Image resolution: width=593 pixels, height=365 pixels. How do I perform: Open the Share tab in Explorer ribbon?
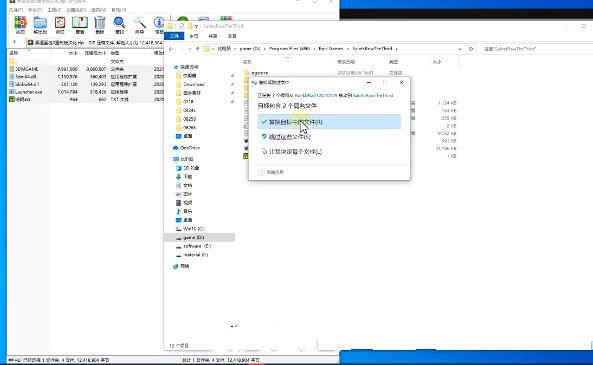coord(213,36)
